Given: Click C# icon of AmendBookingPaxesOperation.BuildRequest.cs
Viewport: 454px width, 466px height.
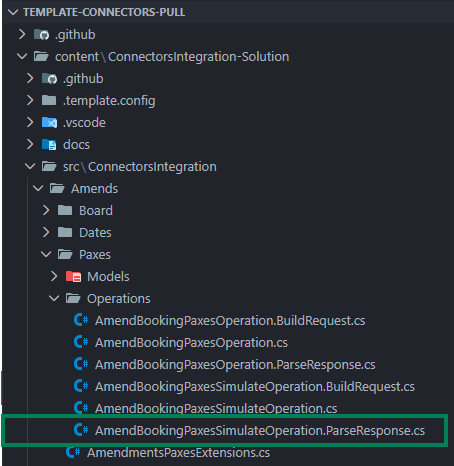Looking at the screenshot, I should (81, 320).
